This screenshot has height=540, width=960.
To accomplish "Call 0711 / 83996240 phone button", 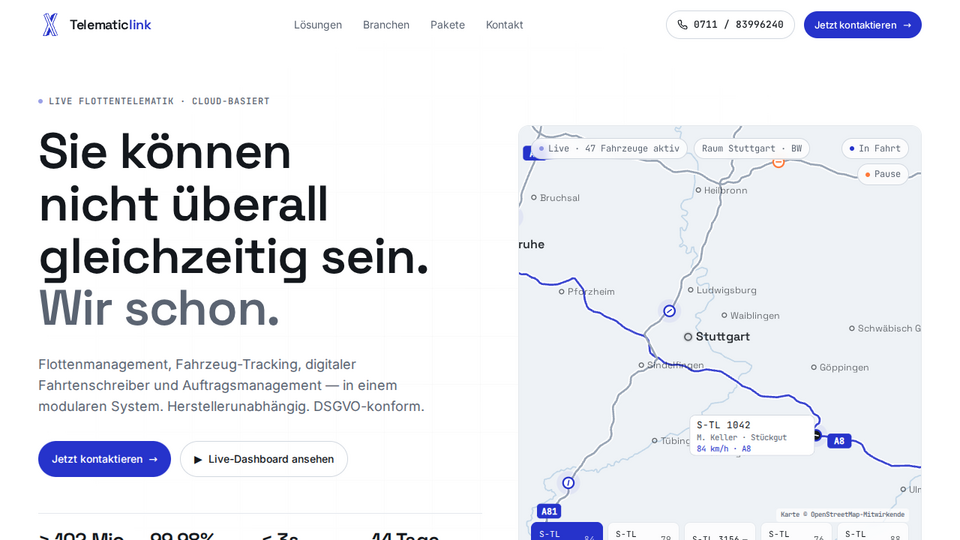I will [730, 25].
